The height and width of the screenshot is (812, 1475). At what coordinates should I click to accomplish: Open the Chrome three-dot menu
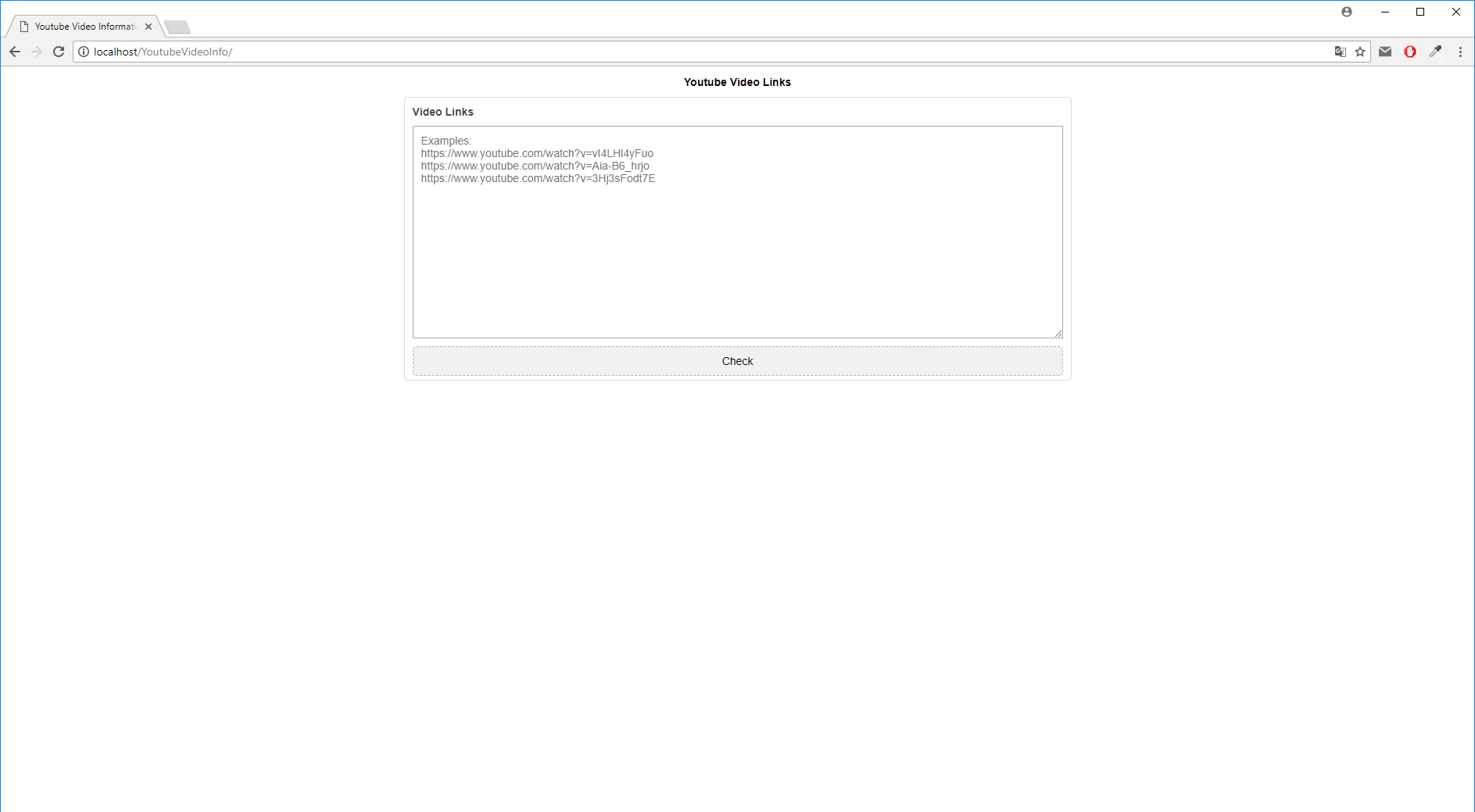coord(1460,52)
